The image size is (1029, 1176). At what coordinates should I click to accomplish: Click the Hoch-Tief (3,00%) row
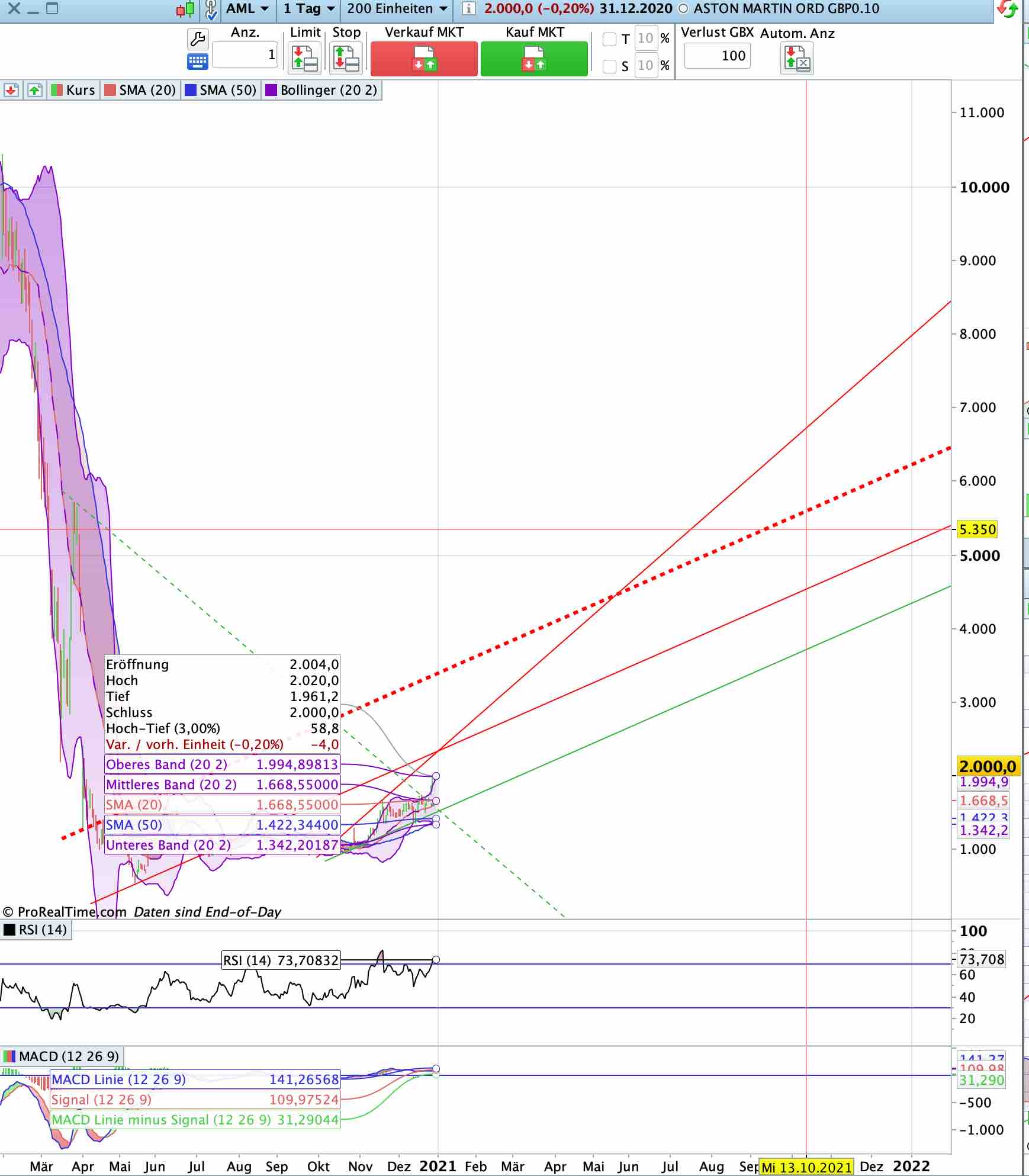[x=223, y=728]
